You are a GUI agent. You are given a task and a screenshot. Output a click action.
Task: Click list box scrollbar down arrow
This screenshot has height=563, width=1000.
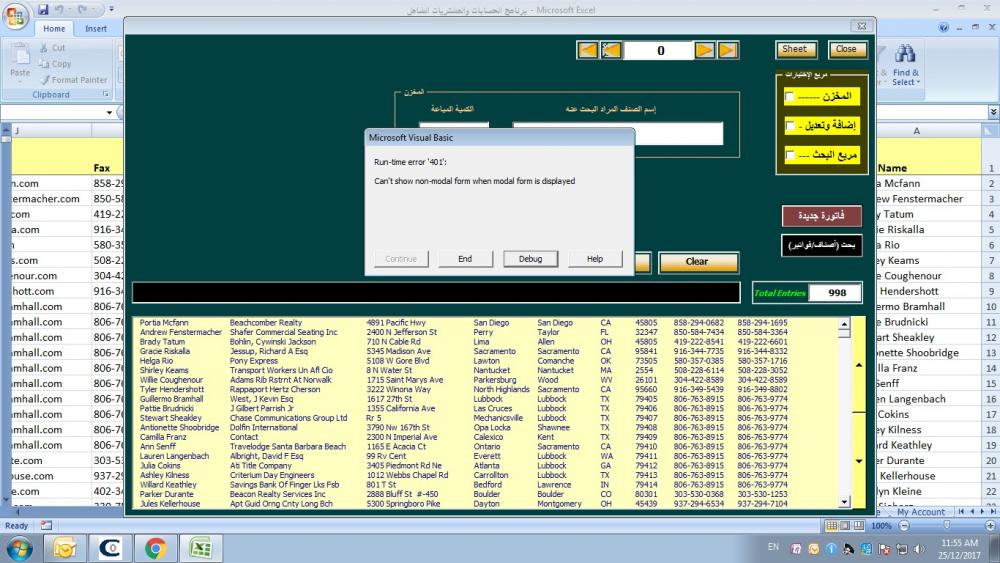point(844,502)
